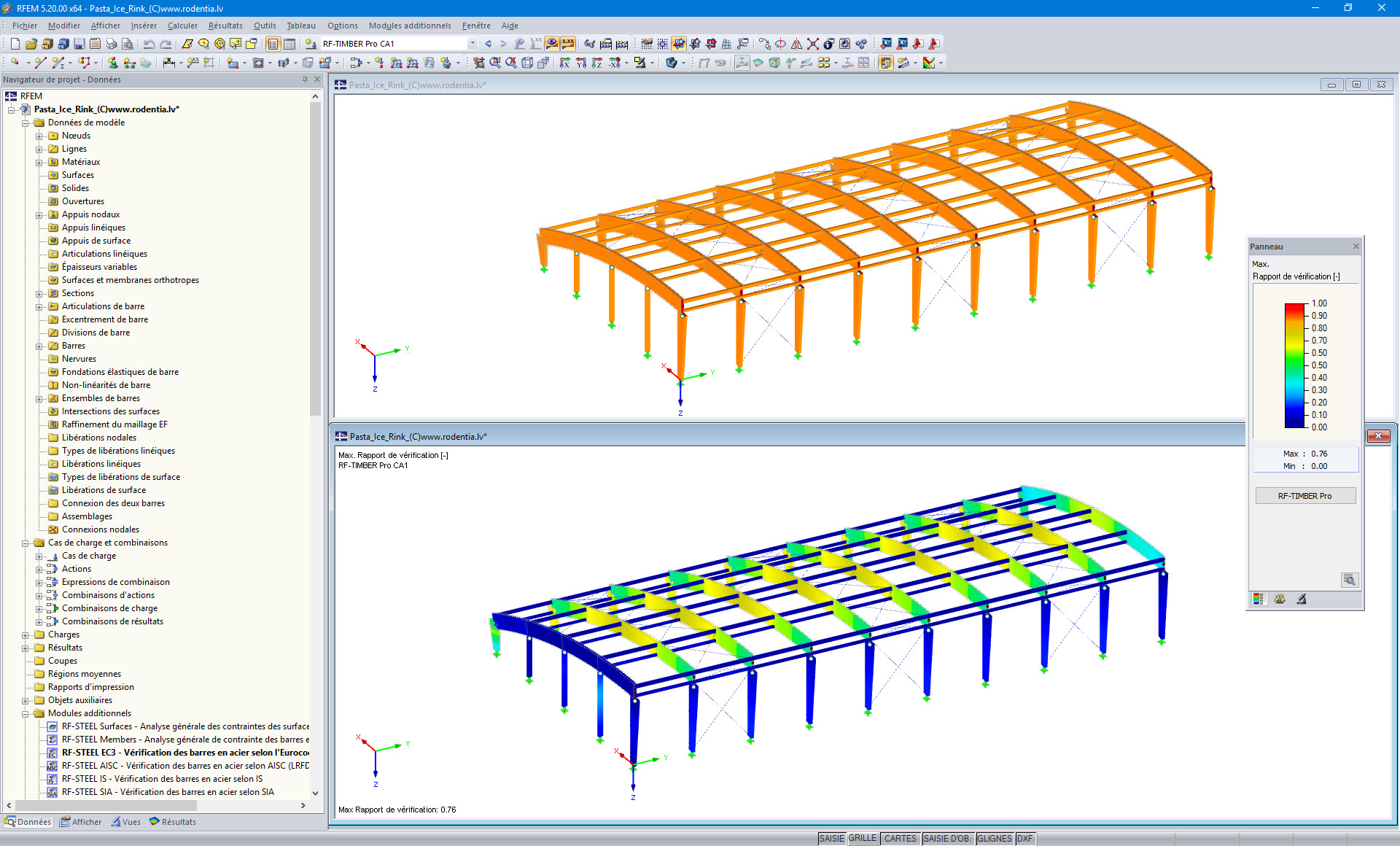Click the Undo icon in the toolbar
Screen dimensions: 1400x846
pos(148,44)
